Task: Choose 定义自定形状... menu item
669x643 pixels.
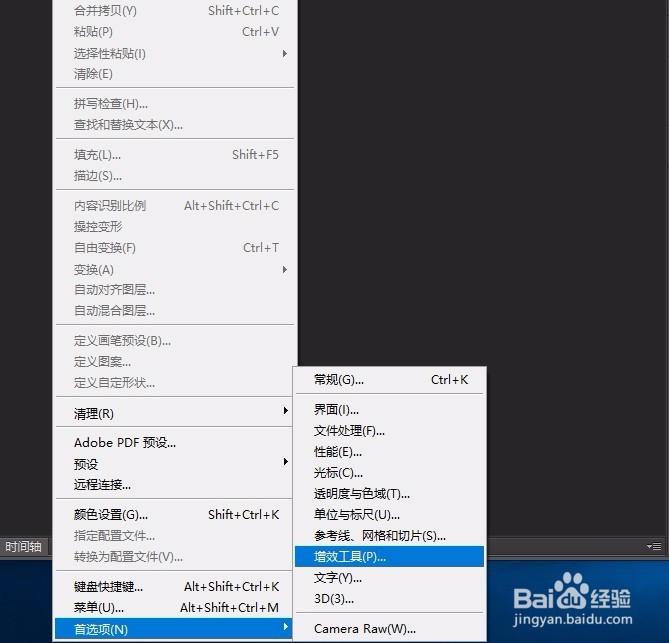Action: coord(175,383)
